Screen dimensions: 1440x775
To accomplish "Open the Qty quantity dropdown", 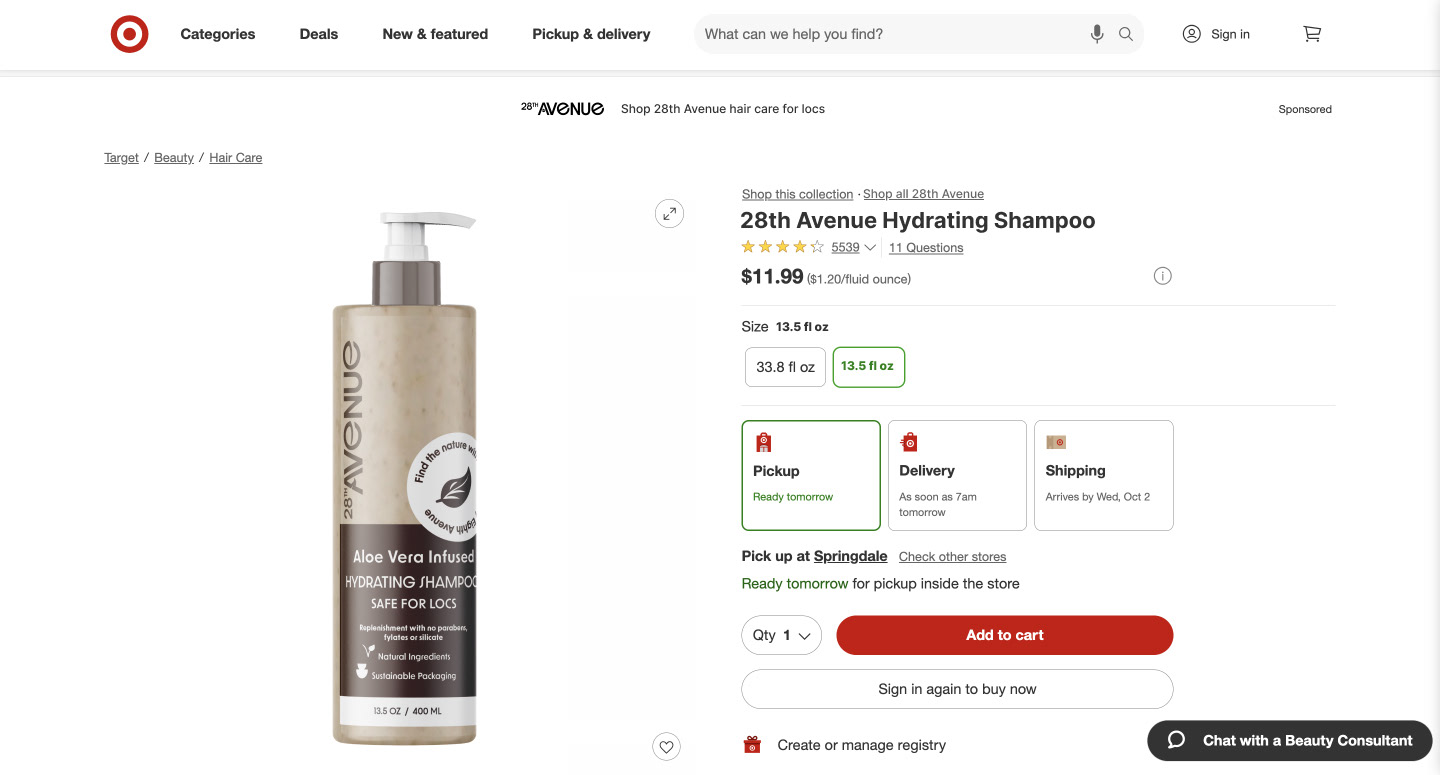I will (781, 635).
